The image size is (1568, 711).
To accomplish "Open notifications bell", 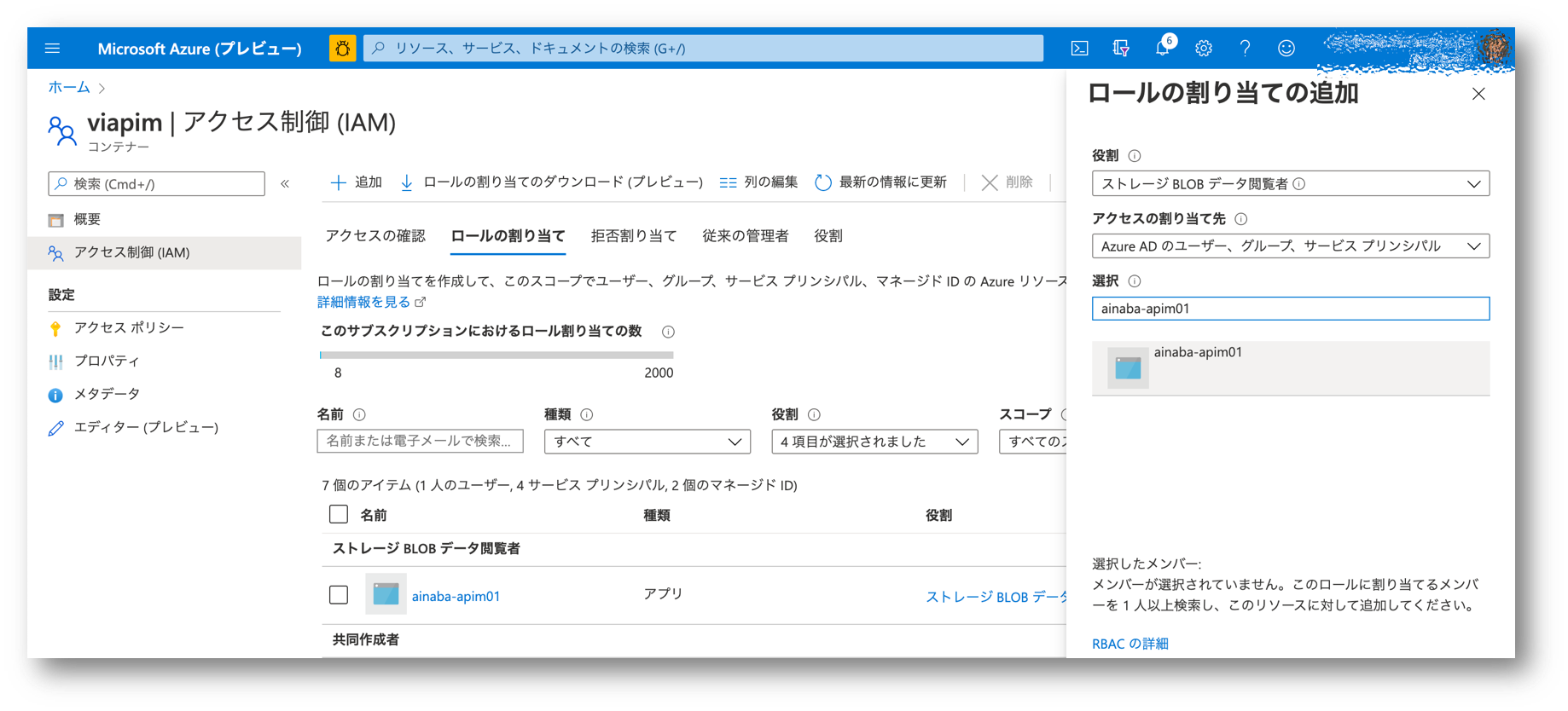I will tap(1163, 49).
